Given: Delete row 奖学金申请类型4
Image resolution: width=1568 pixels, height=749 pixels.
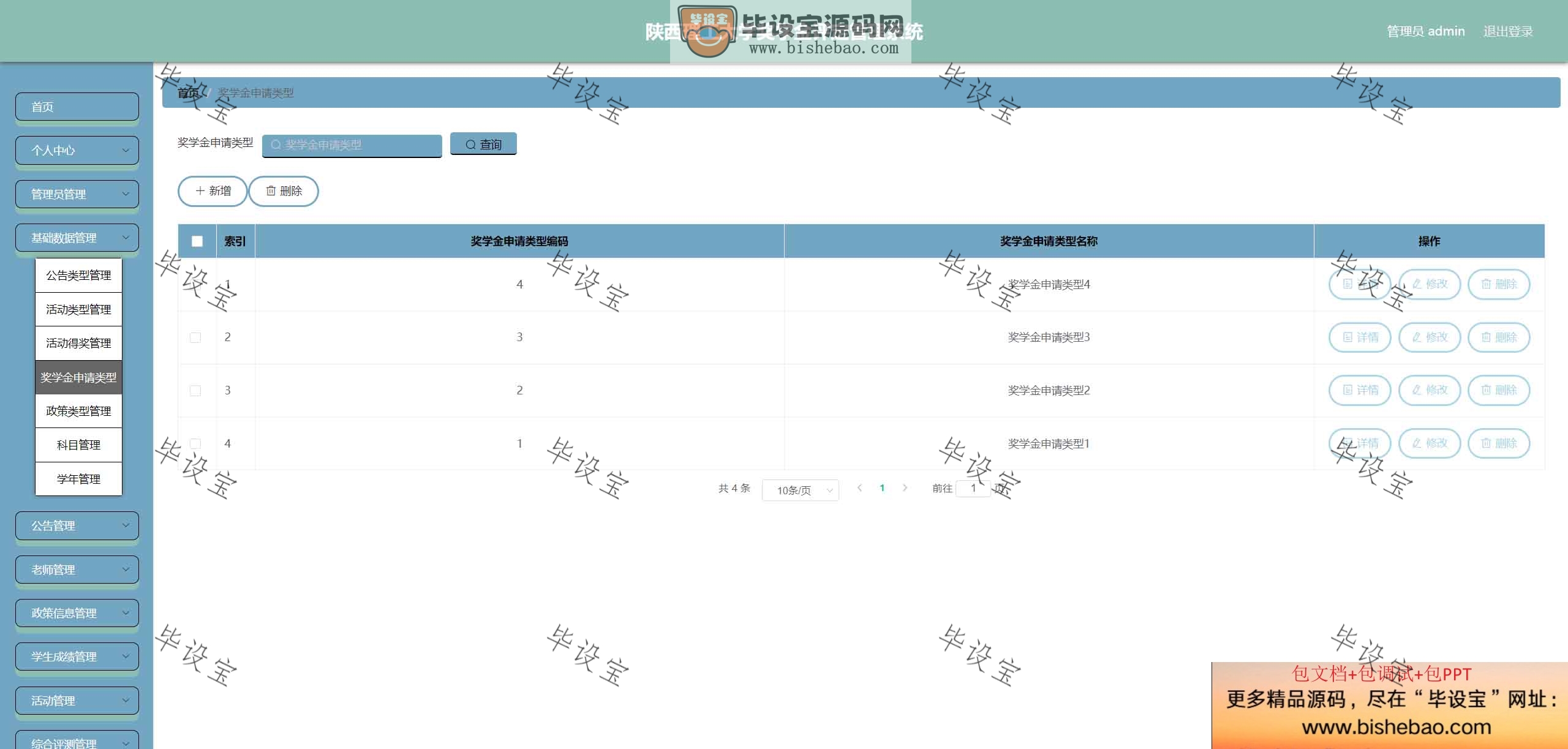Looking at the screenshot, I should click(1499, 284).
